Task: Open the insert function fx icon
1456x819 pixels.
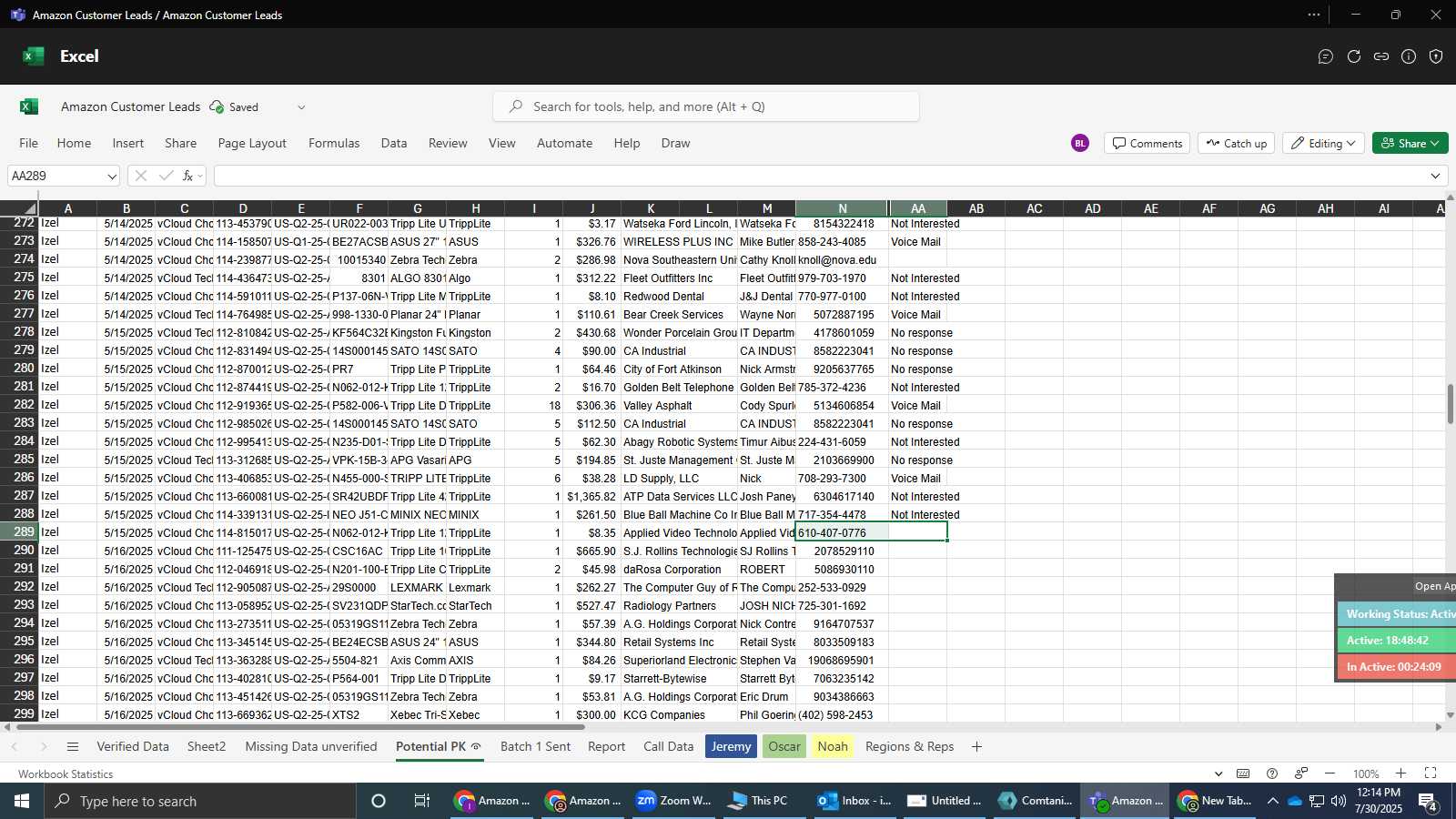Action: click(188, 176)
